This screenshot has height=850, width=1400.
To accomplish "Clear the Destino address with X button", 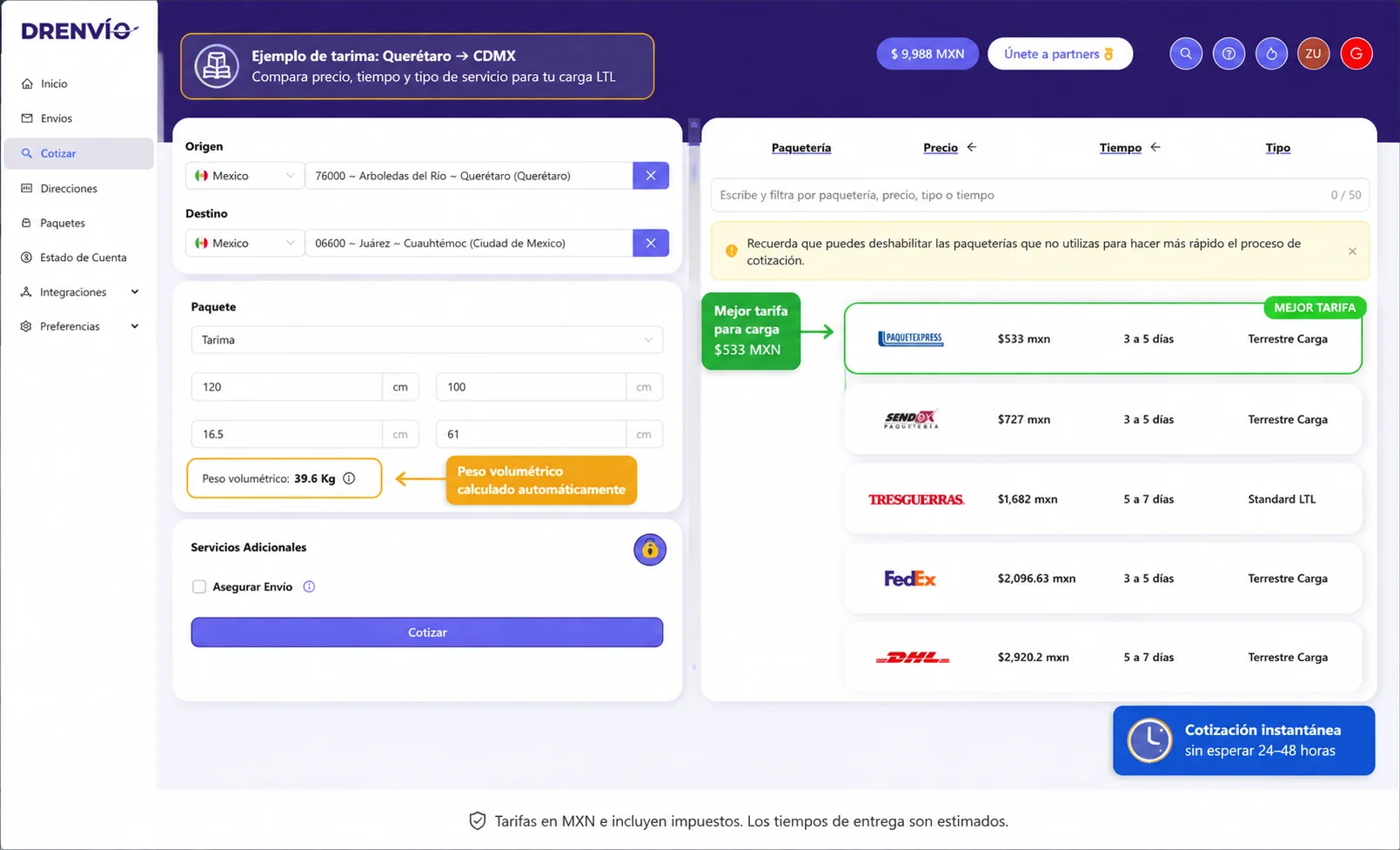I will (651, 243).
